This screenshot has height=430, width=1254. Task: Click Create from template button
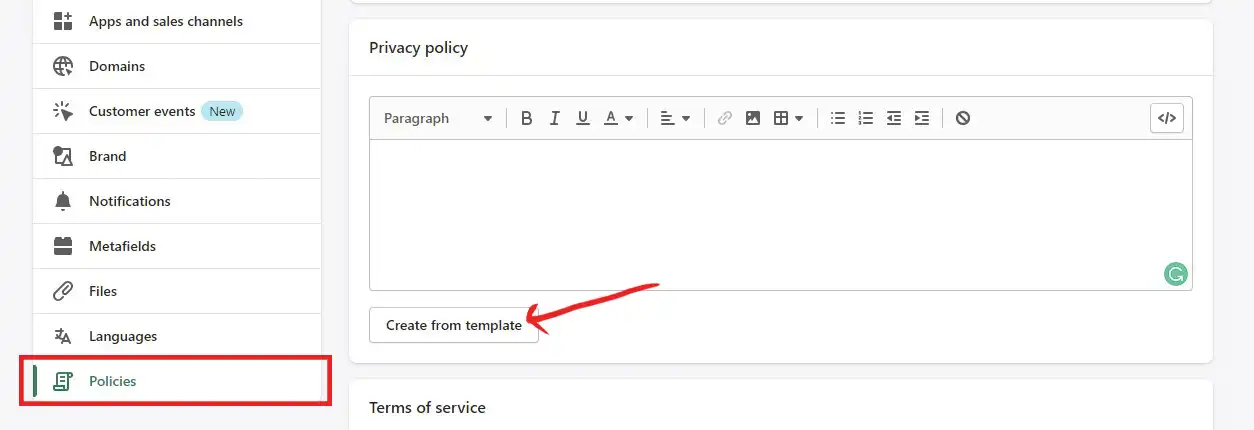[454, 325]
